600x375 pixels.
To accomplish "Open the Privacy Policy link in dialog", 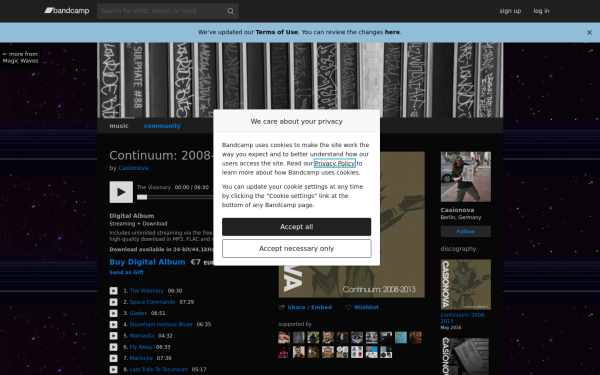I will (x=334, y=163).
